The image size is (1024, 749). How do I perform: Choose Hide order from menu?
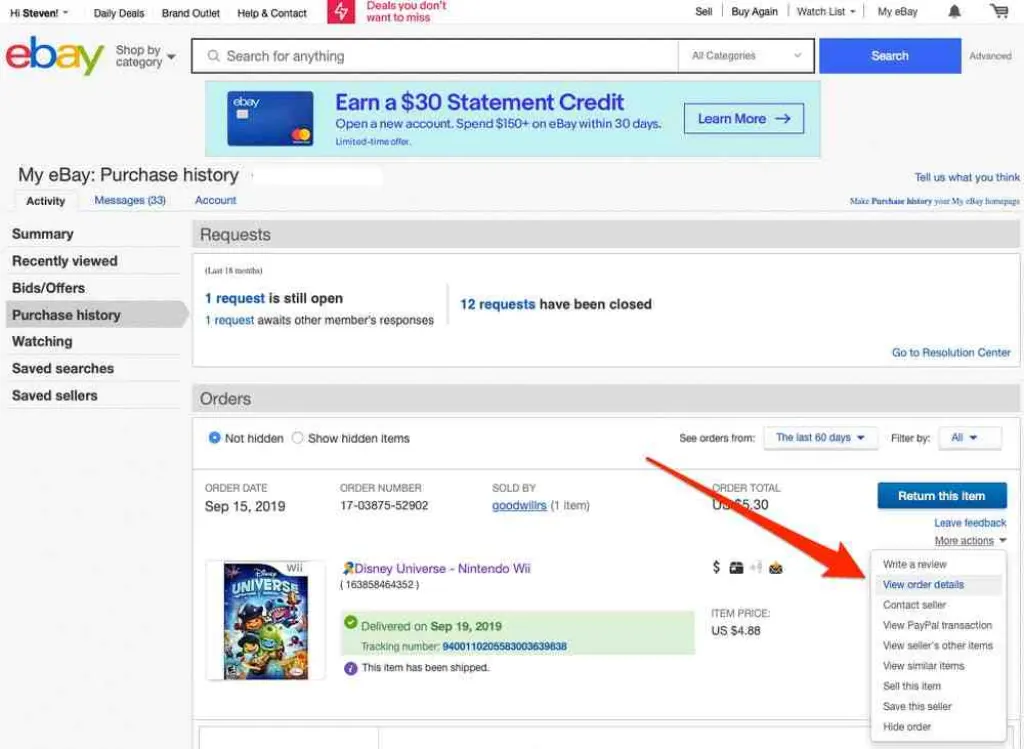tap(906, 726)
